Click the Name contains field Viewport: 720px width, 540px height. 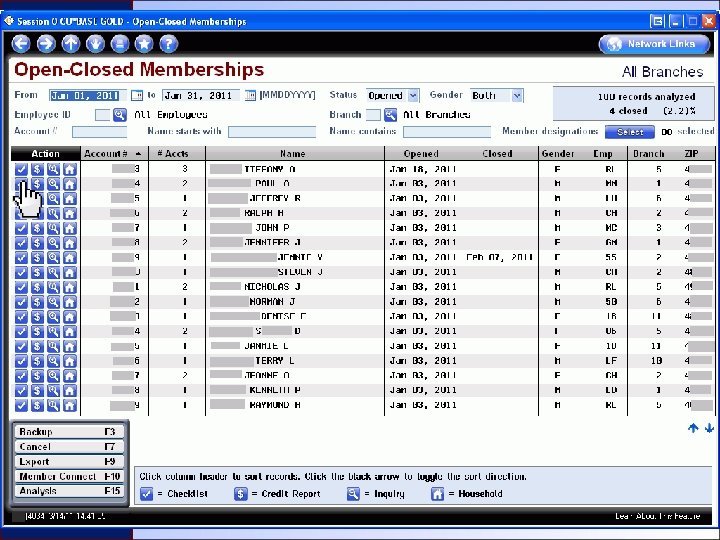(447, 132)
